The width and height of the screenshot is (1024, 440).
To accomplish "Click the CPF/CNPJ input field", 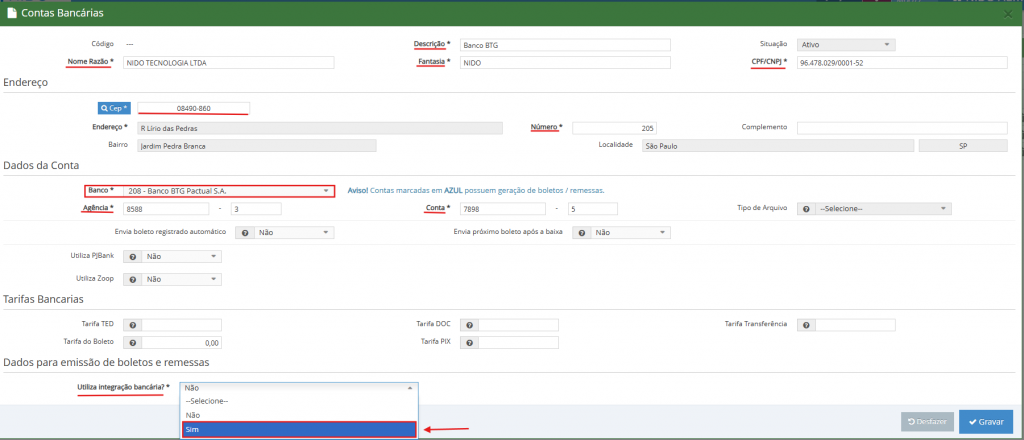I will point(902,63).
